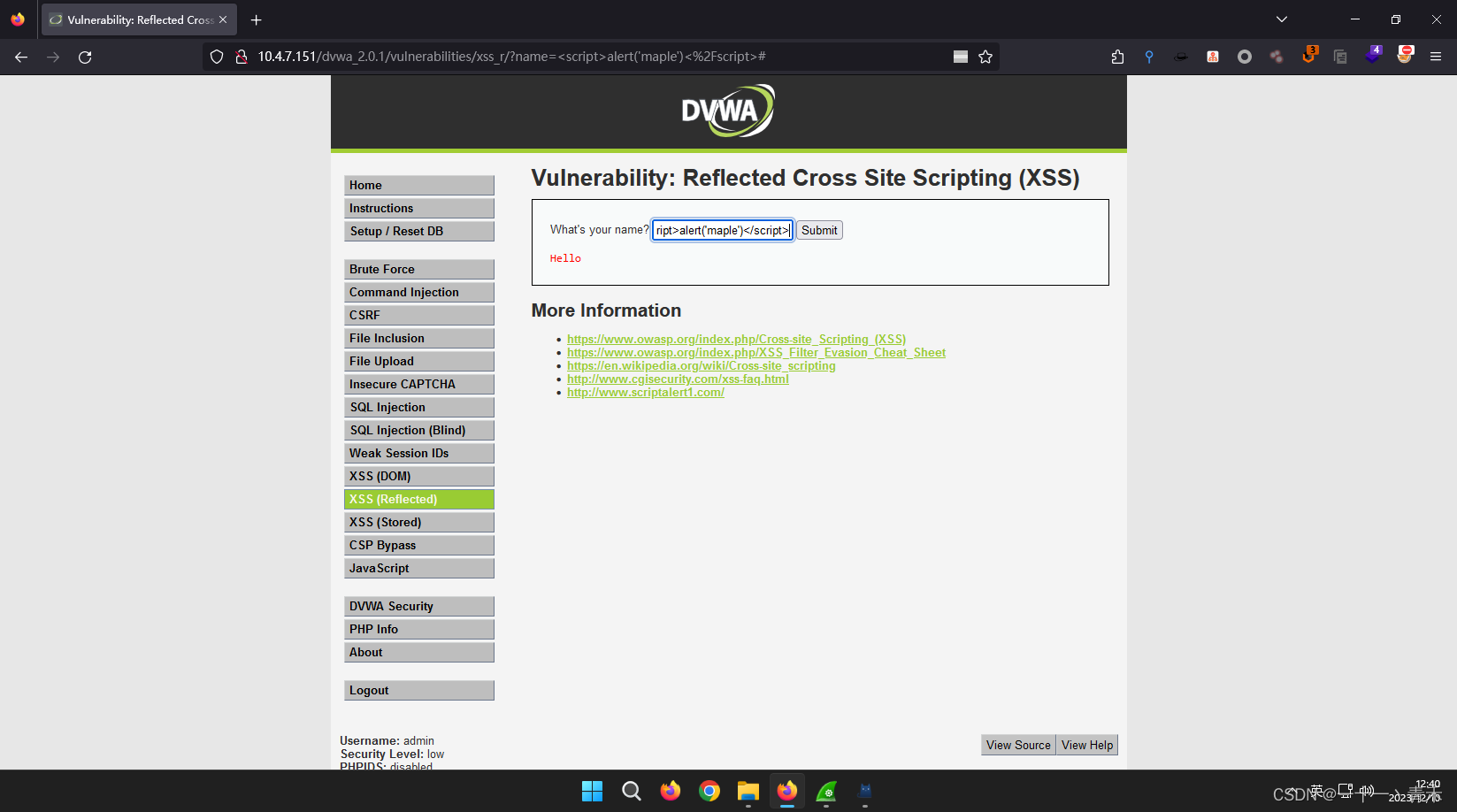Screen dimensions: 1457x812
Task: Go to Home in DVWA sidebar
Action: 419,185
